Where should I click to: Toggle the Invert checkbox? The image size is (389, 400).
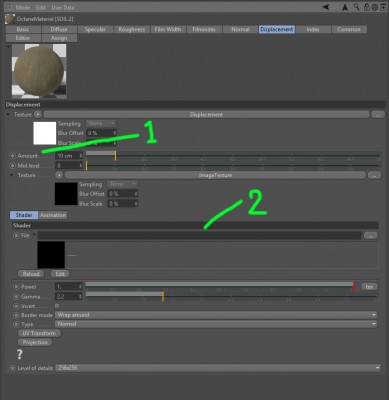click(x=57, y=306)
